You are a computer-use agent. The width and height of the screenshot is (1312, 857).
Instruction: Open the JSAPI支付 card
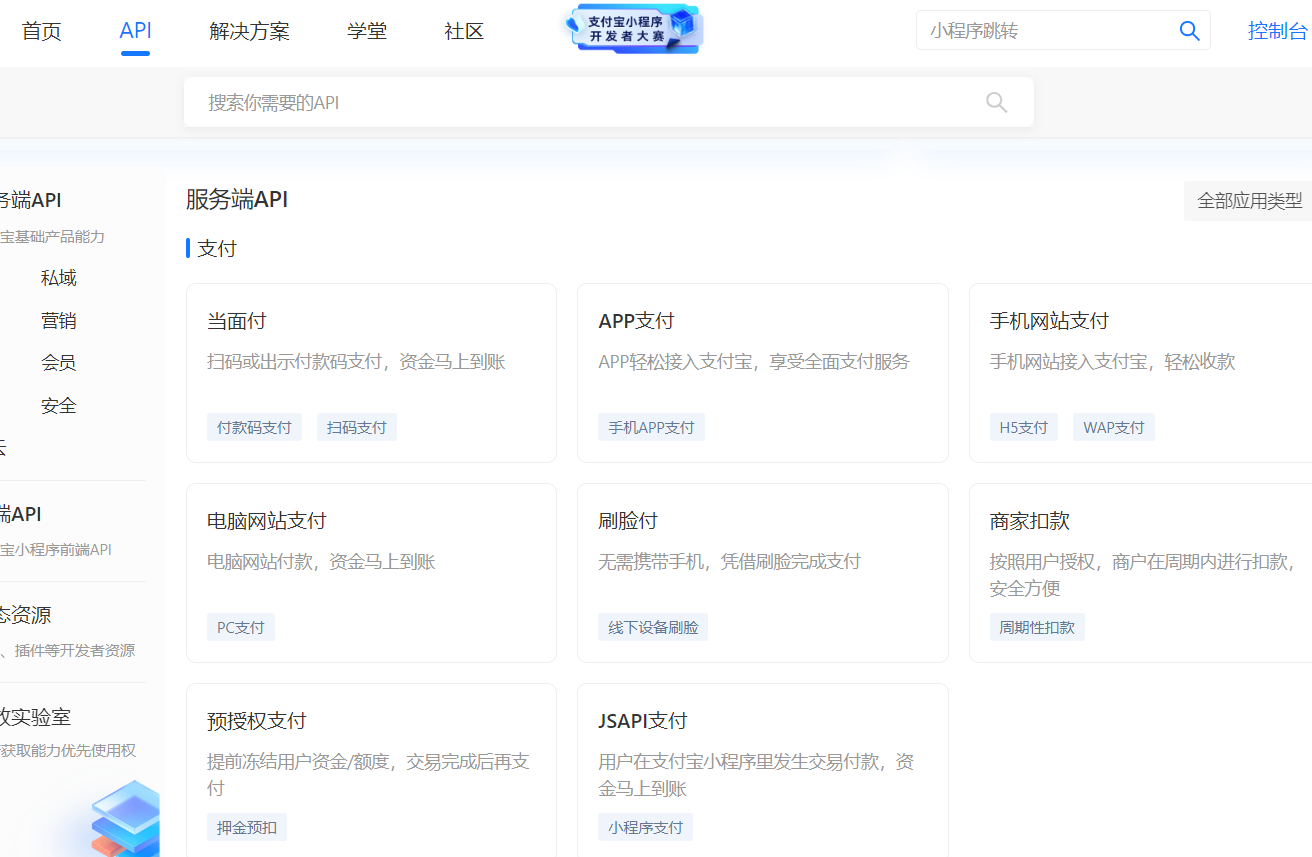(x=763, y=770)
